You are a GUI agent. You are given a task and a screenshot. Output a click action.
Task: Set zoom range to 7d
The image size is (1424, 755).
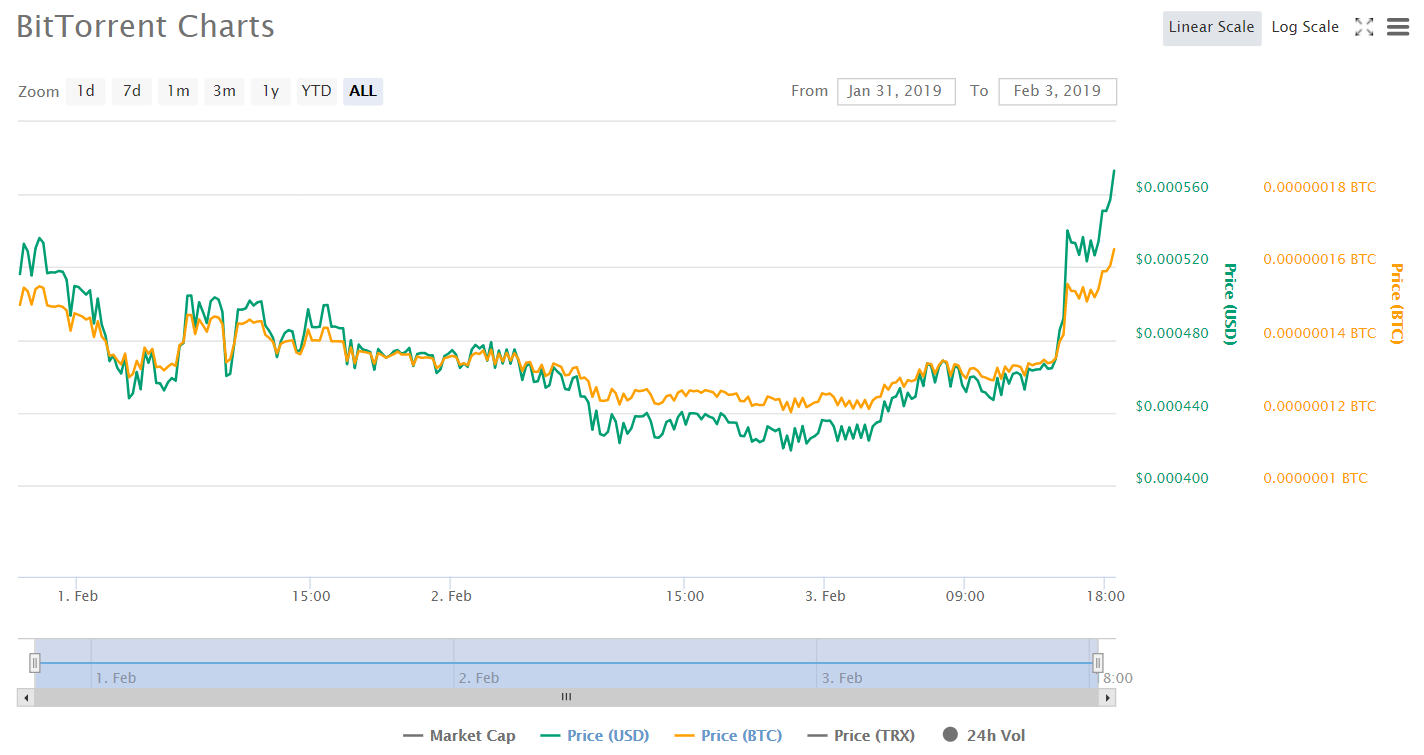click(x=132, y=91)
